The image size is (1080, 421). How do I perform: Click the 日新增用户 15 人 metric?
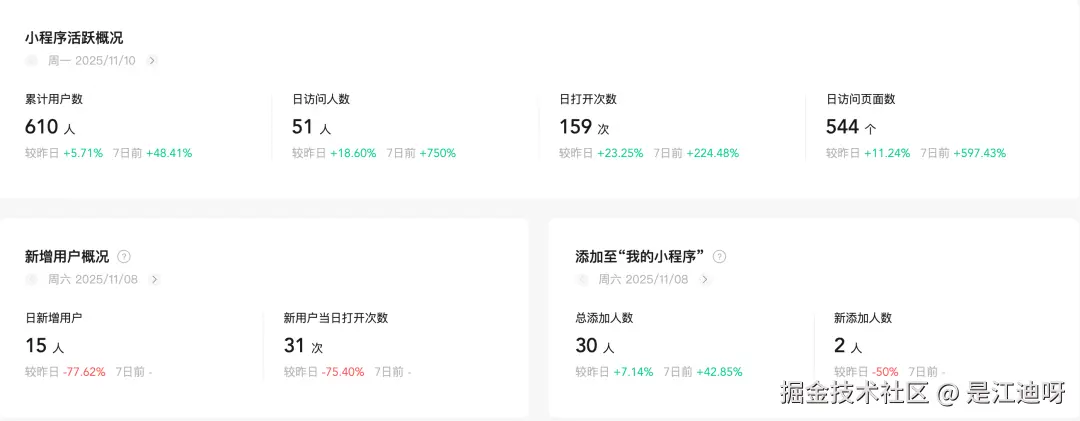pyautogui.click(x=45, y=346)
